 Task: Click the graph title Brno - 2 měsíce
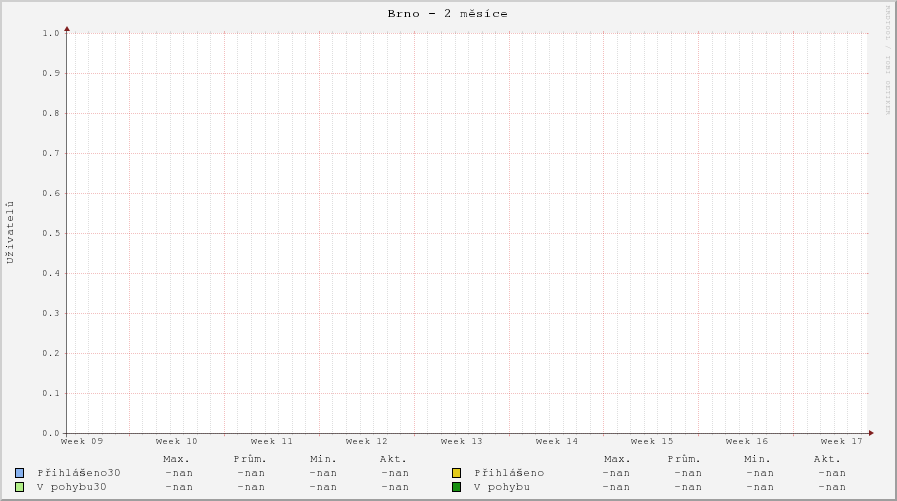447,14
